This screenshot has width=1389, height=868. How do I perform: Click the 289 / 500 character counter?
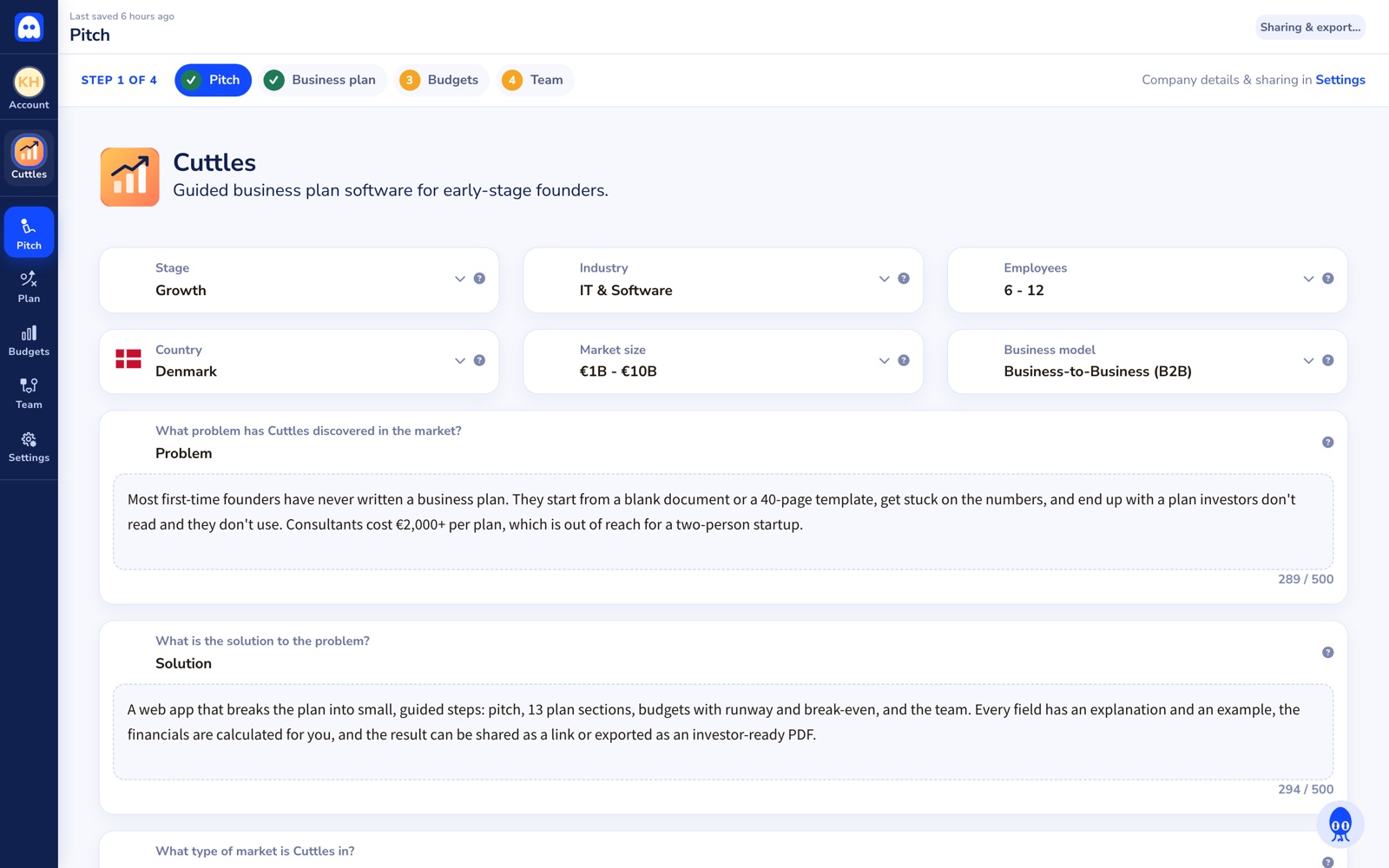1306,579
